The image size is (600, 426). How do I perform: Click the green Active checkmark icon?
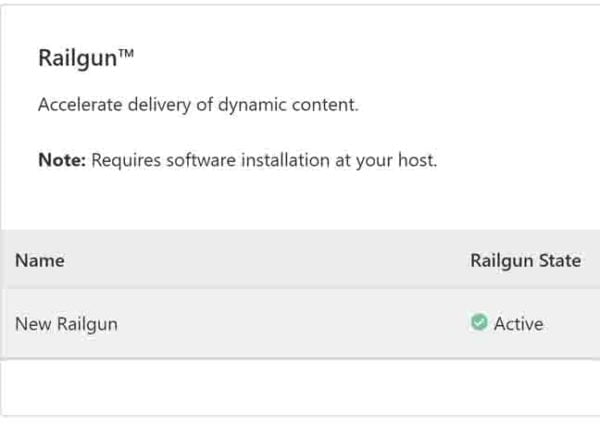tap(479, 322)
